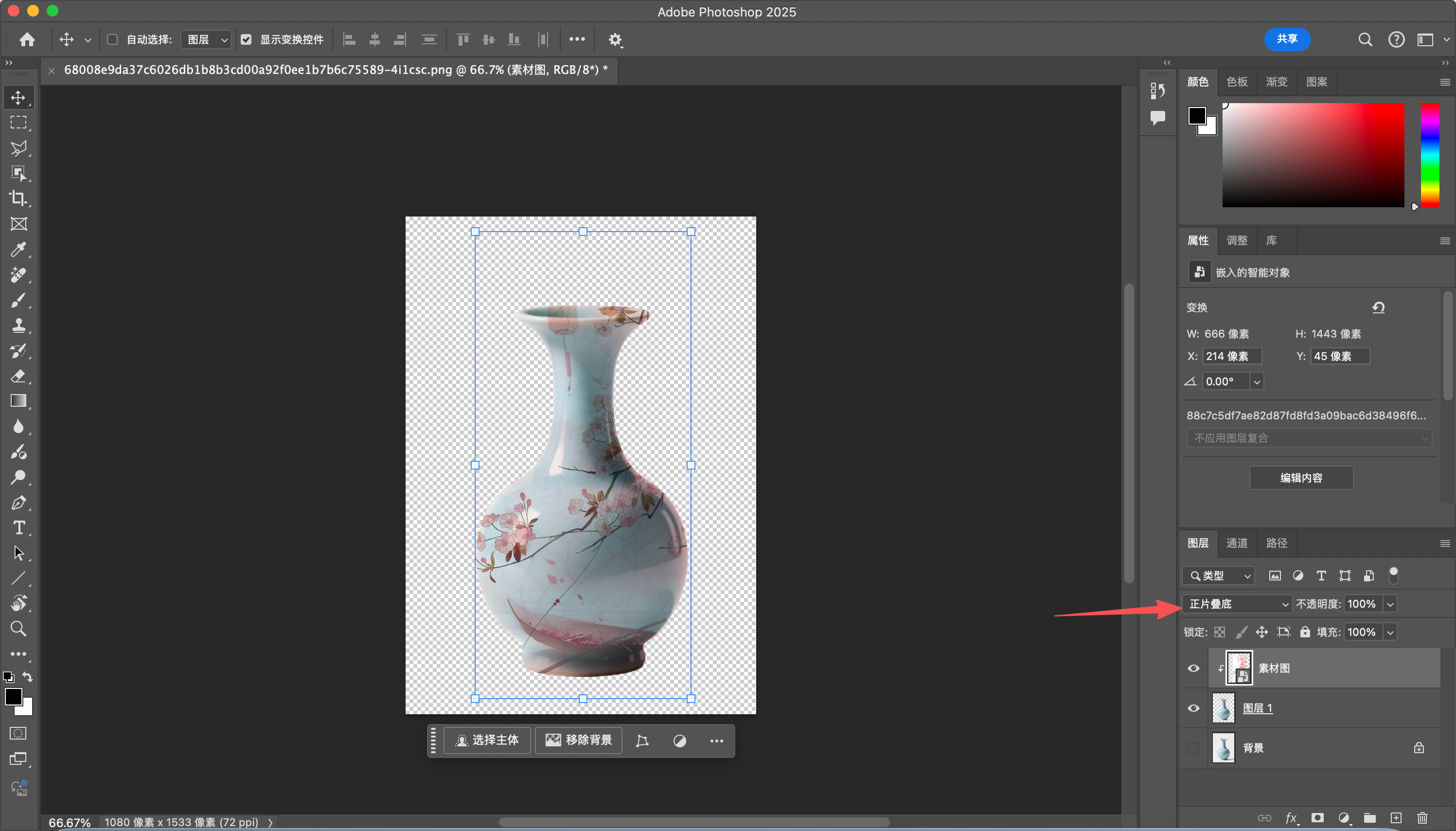Click the delete layer trash icon
Screen dimensions: 1456x831
[1422, 817]
